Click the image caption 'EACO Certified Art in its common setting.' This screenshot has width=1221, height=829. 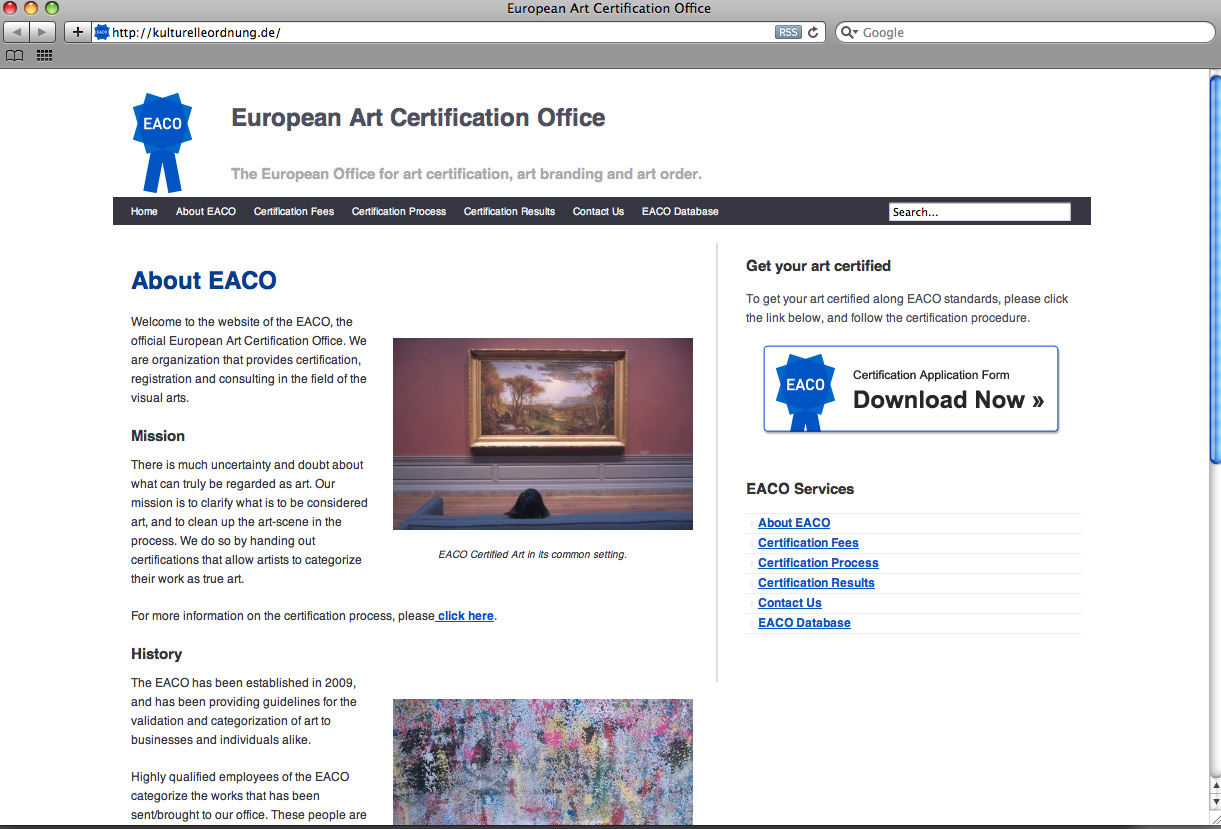(x=533, y=554)
